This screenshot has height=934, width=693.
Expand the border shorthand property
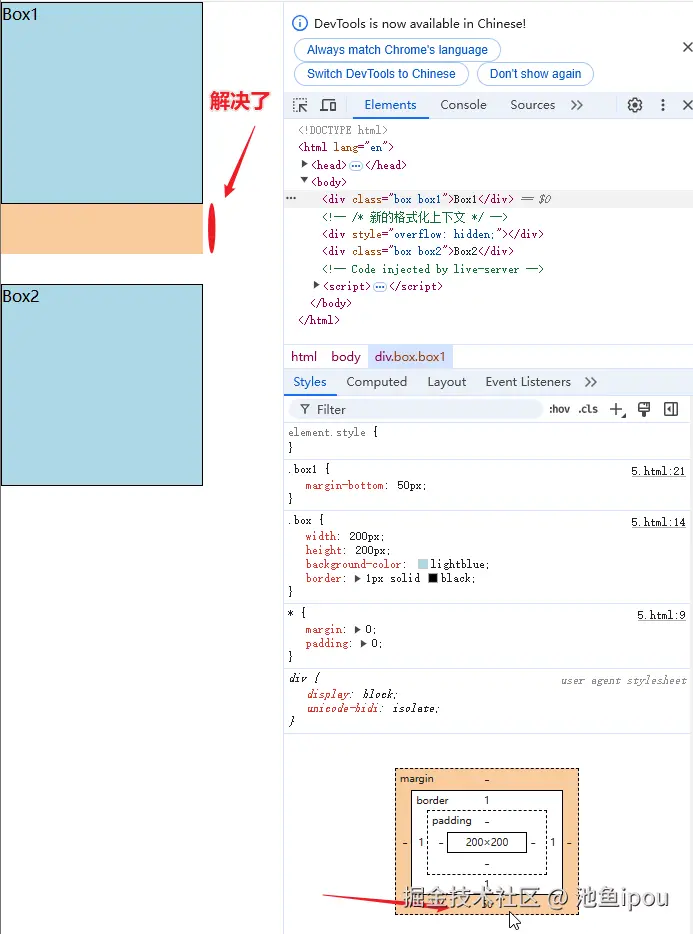click(x=358, y=578)
